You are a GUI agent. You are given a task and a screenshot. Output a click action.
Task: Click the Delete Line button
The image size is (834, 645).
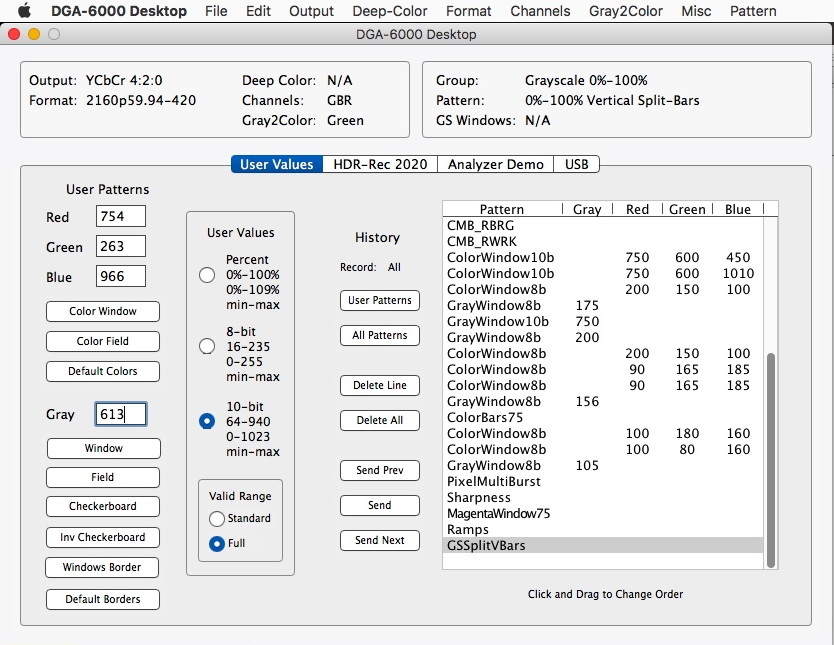coord(379,386)
